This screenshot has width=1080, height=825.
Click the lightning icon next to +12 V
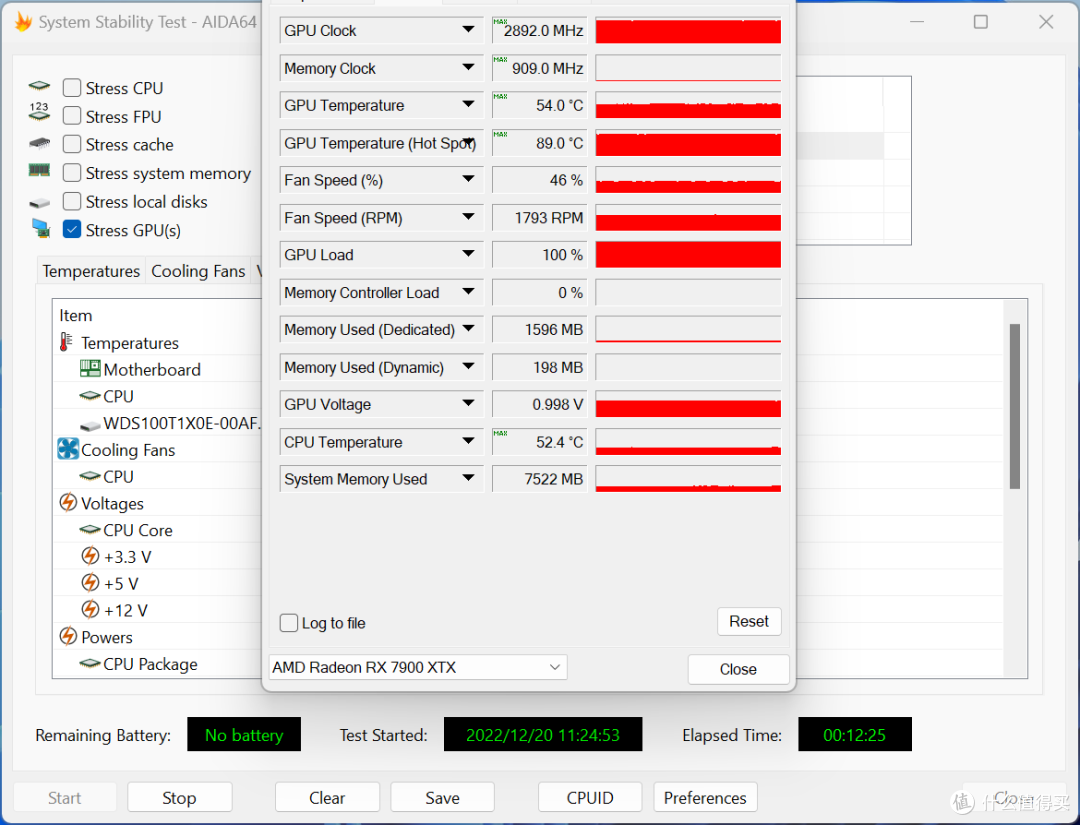(x=90, y=609)
